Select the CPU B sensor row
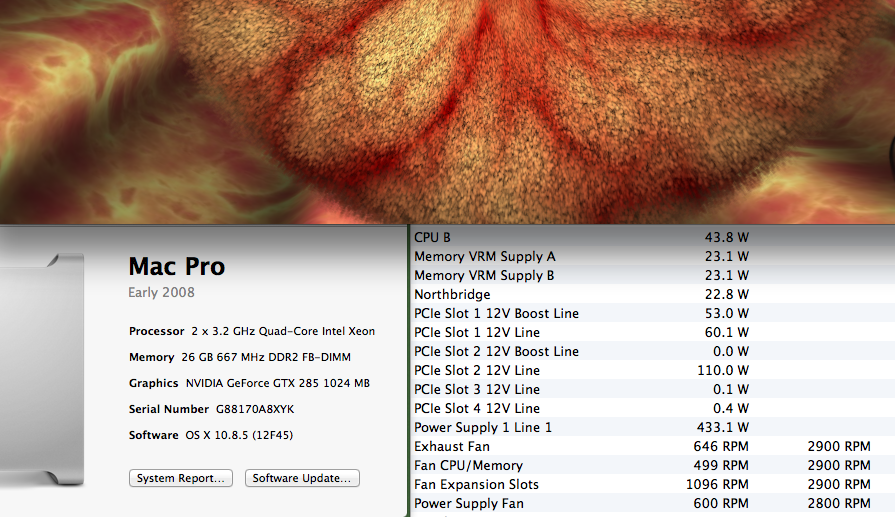The width and height of the screenshot is (895, 517). tap(652, 237)
